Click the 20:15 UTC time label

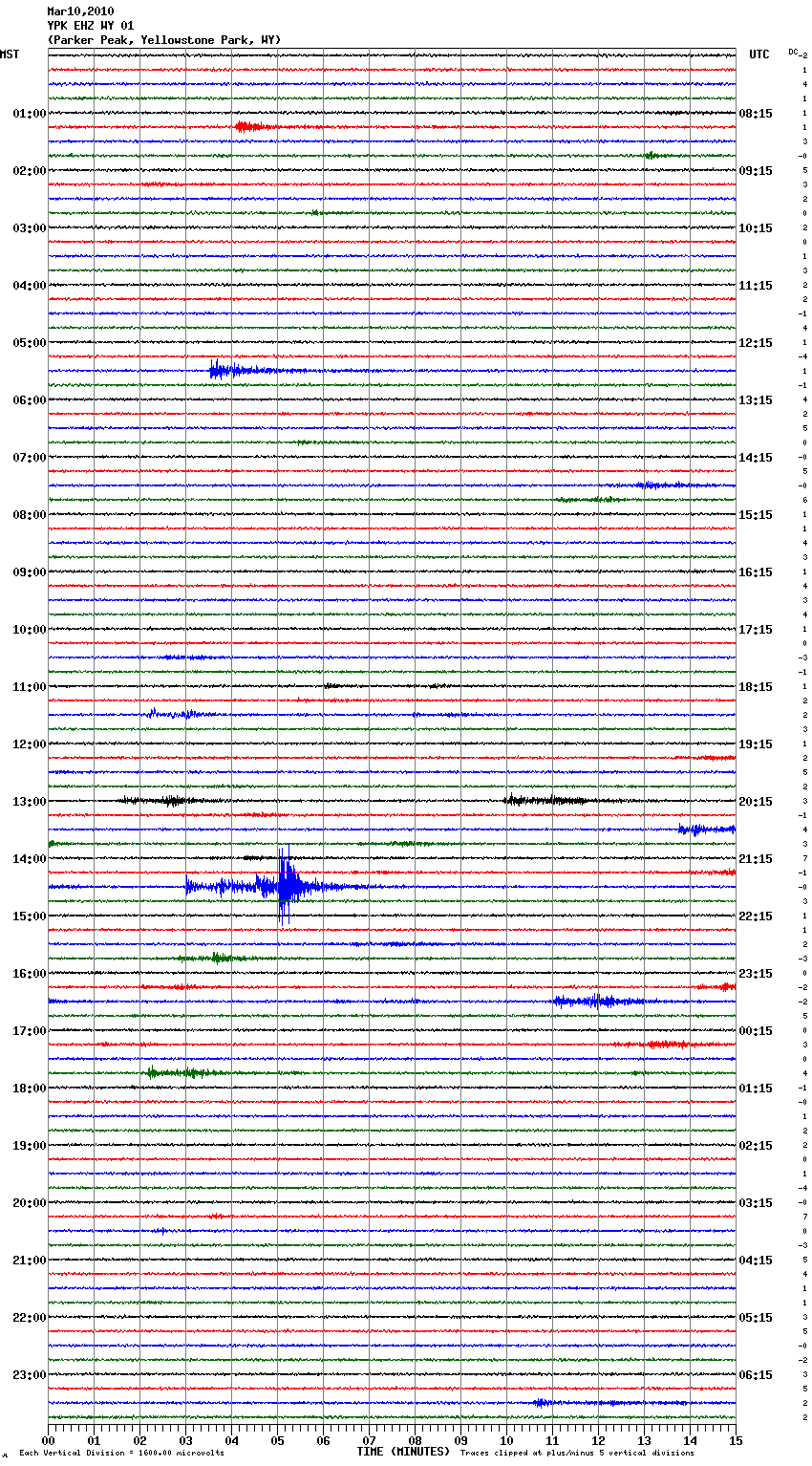pos(756,802)
